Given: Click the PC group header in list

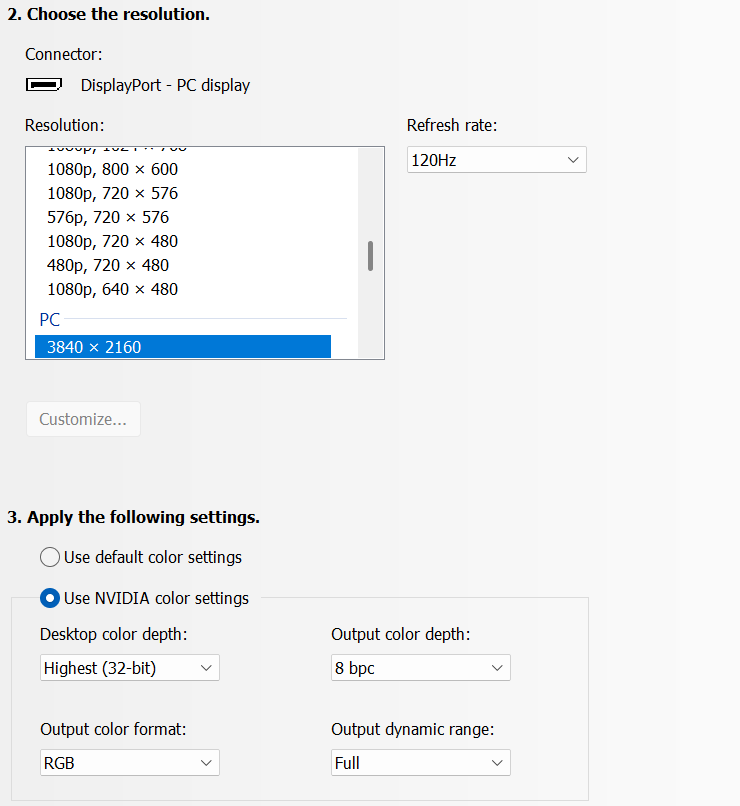Looking at the screenshot, I should click(x=50, y=320).
